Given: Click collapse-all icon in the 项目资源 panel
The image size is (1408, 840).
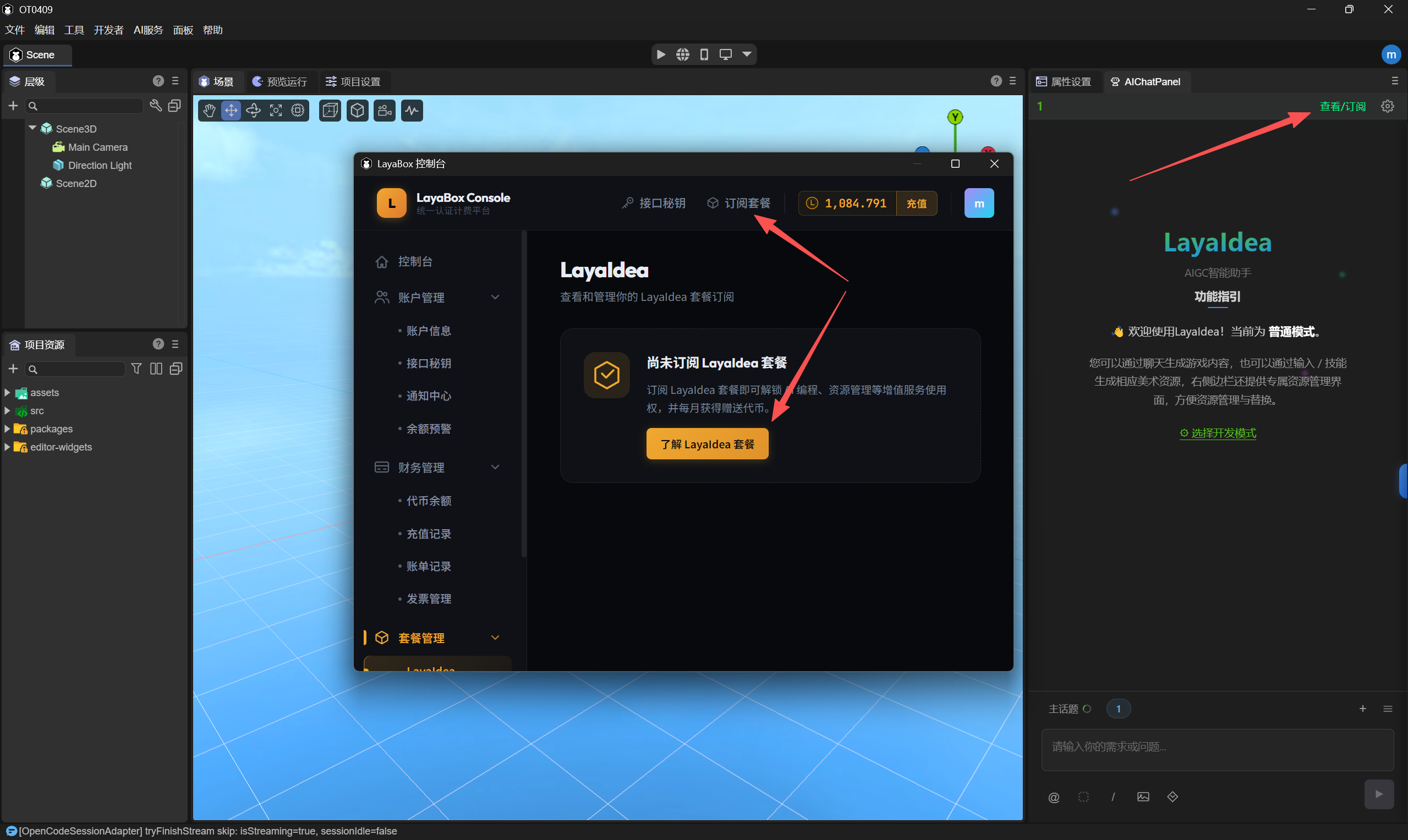Looking at the screenshot, I should click(x=176, y=369).
